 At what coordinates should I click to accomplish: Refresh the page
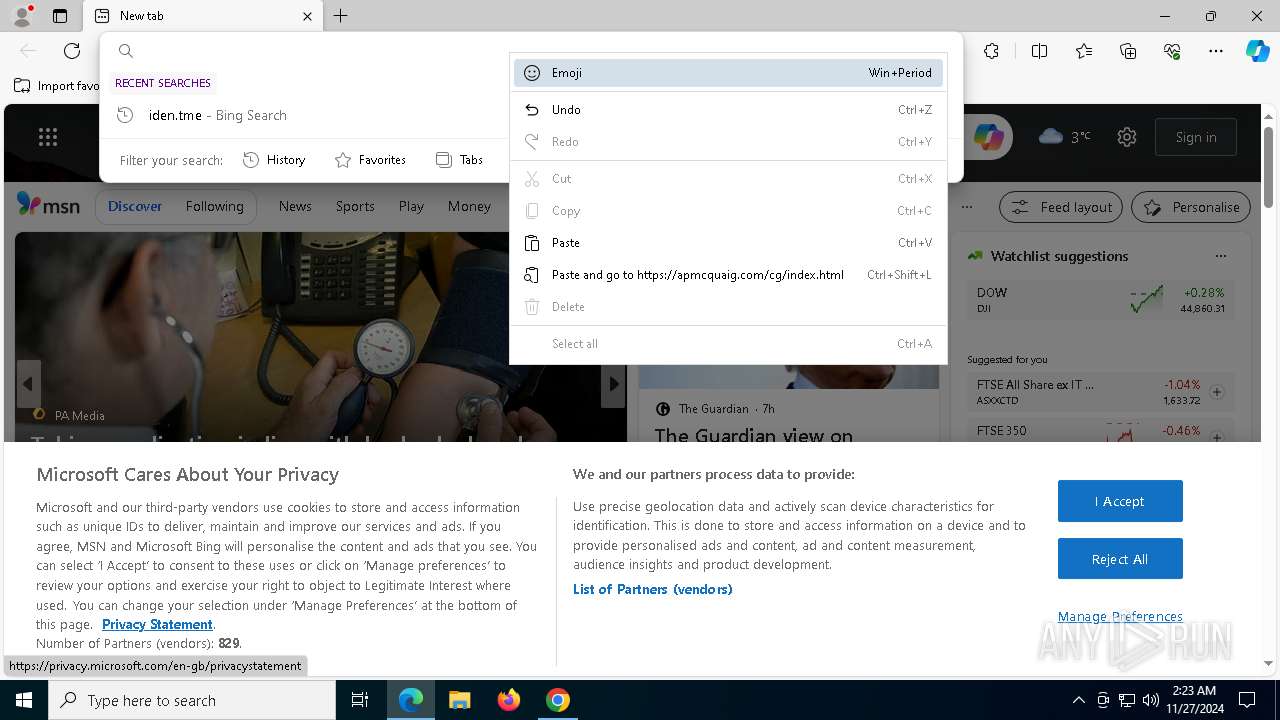point(72,51)
